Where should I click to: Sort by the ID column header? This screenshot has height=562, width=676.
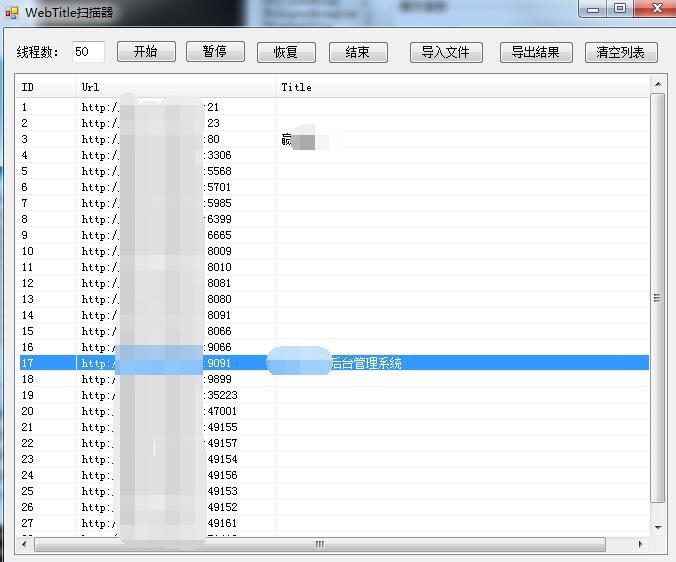45,87
